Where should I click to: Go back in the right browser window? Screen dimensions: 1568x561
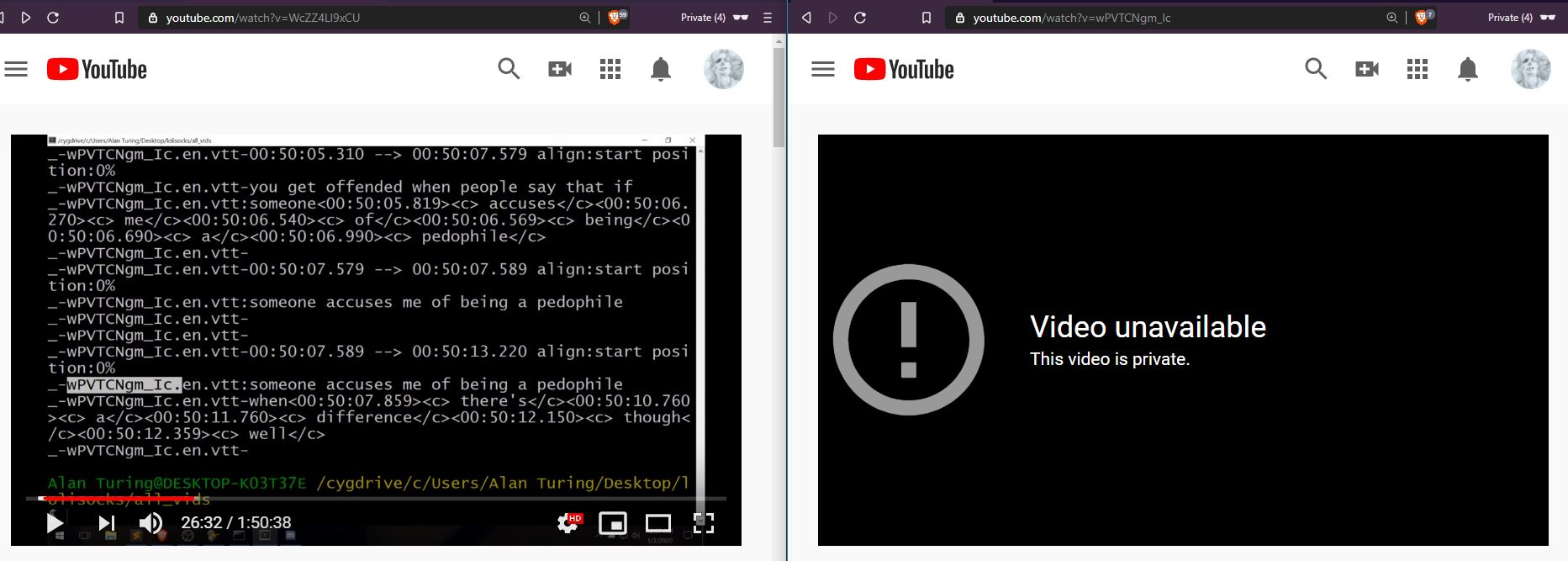(x=806, y=18)
